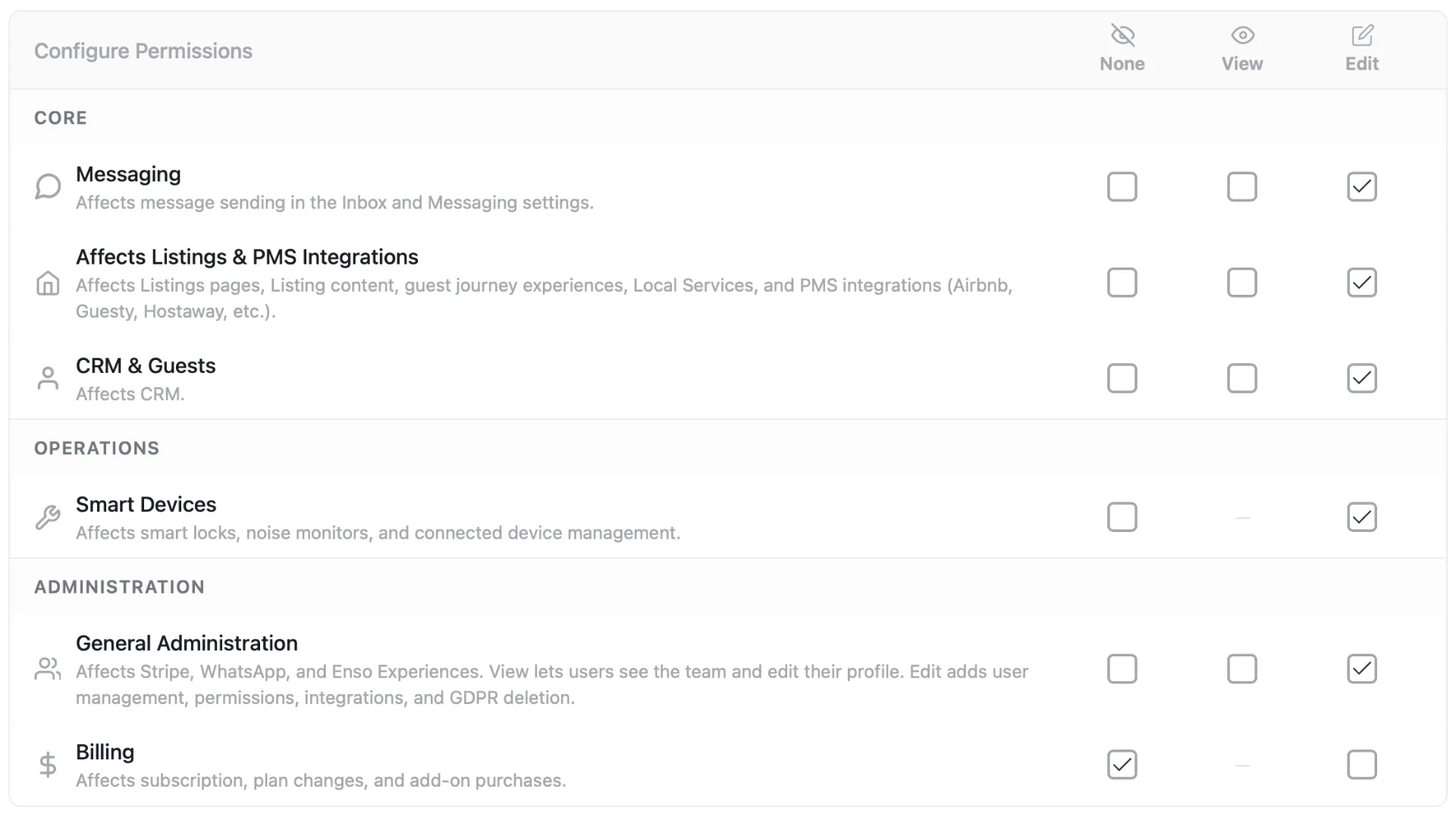
Task: Click the Configure Permissions heading
Action: 143,51
